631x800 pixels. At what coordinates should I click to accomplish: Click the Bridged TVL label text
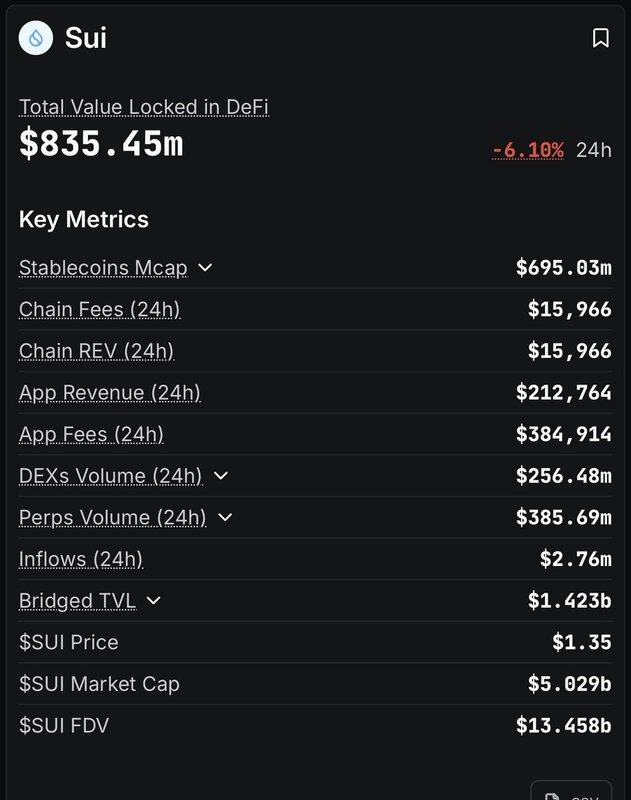pyautogui.click(x=77, y=601)
